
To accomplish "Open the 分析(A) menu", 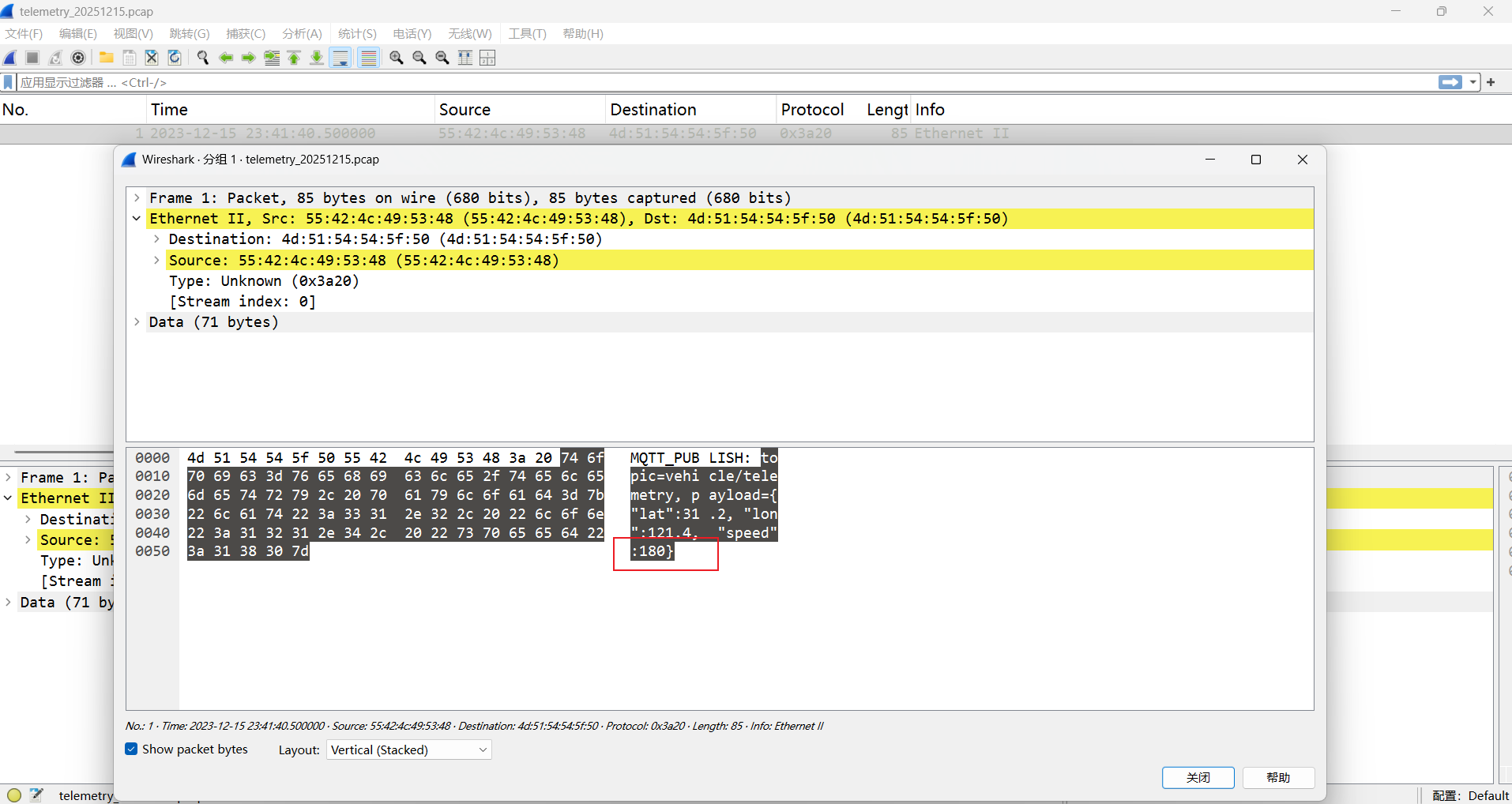I will [x=302, y=34].
